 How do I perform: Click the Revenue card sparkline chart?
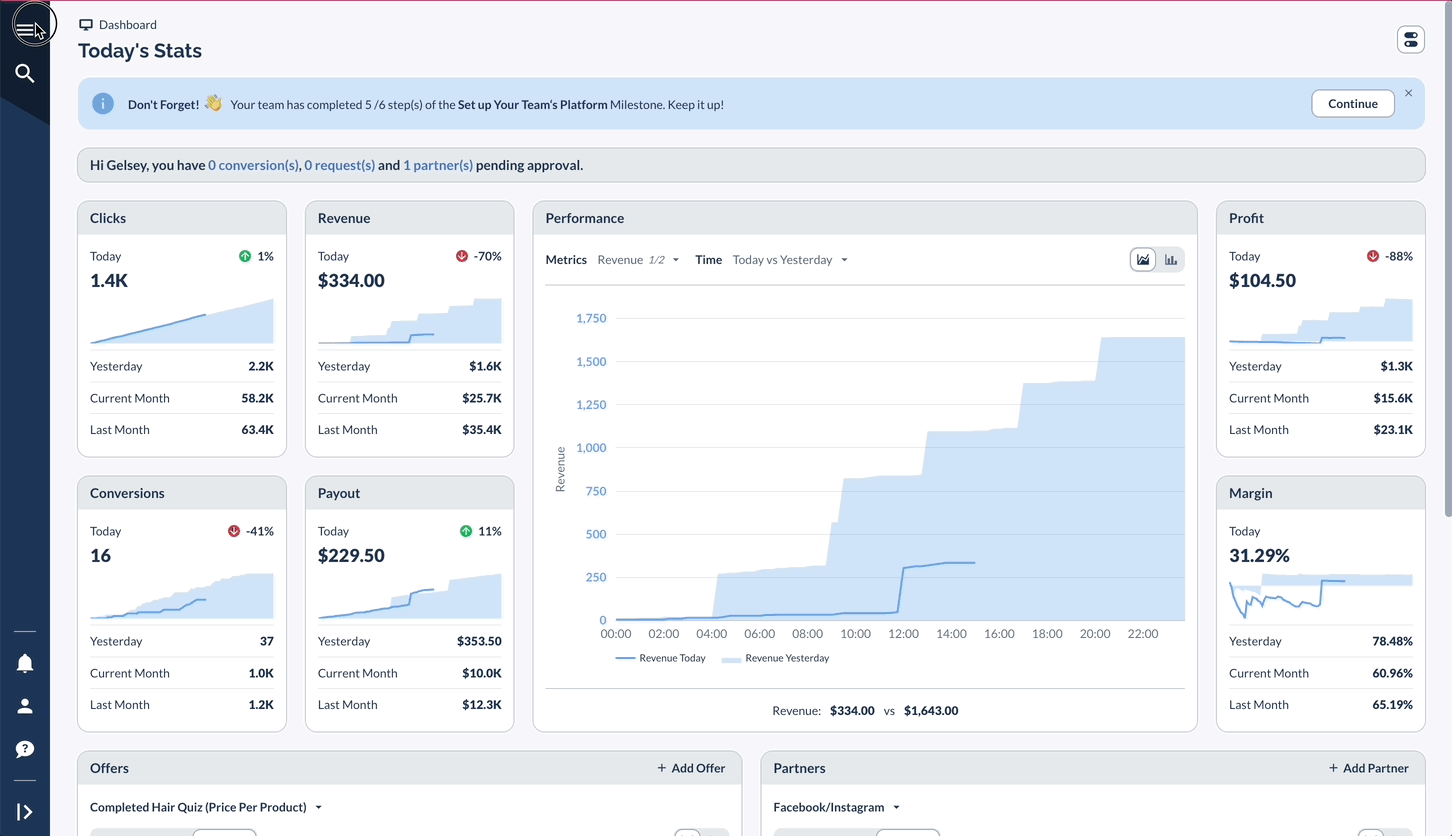pos(410,321)
